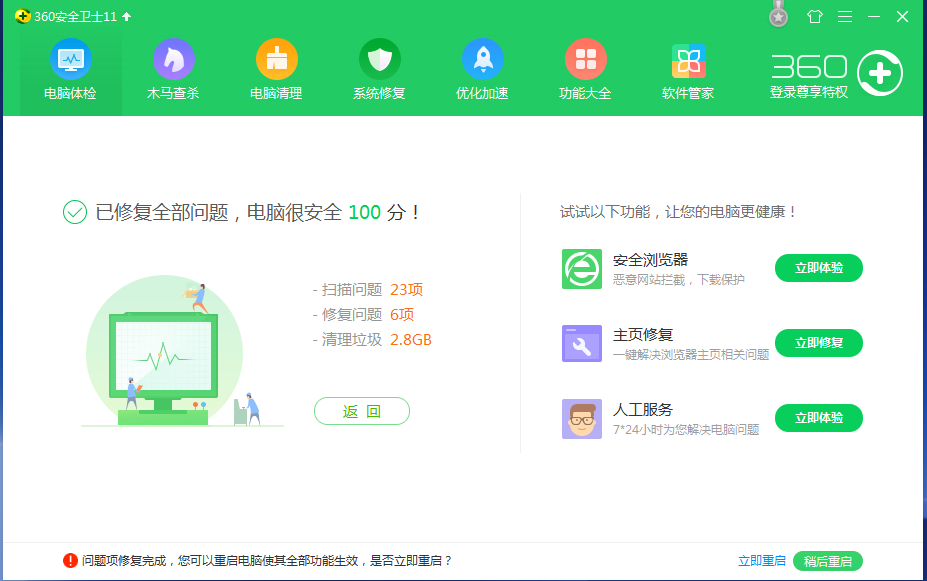Open the 木马查杀 trojan scan tab
Viewport: 927px width, 581px height.
pyautogui.click(x=173, y=70)
